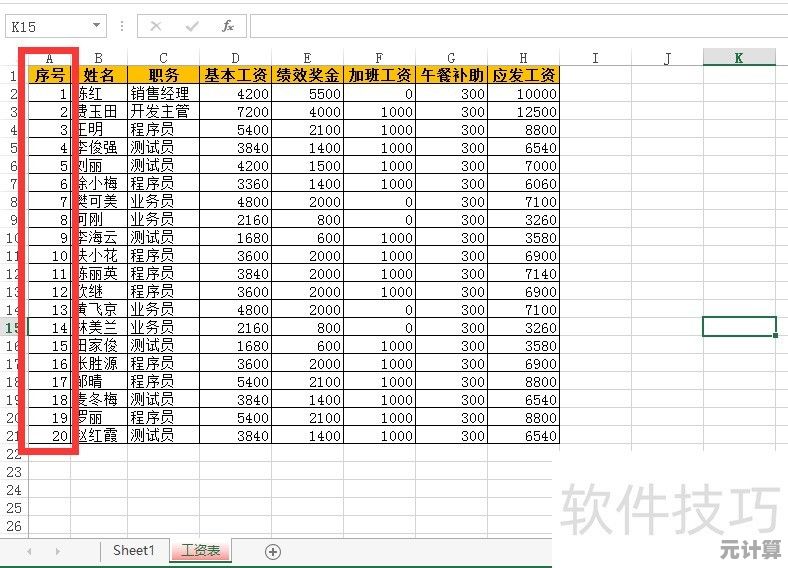The width and height of the screenshot is (788, 568).
Task: Select the 工资表 sheet tab
Action: [201, 551]
